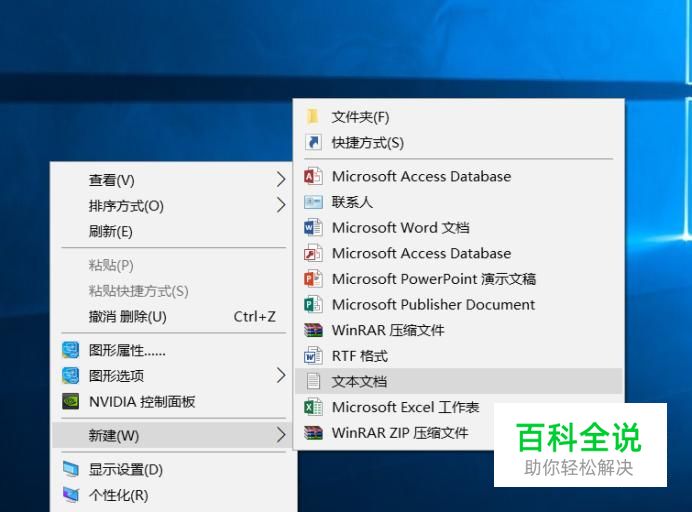Select the greyed 粘贴快捷方式(S) entry
The width and height of the screenshot is (692, 512).
(172, 291)
